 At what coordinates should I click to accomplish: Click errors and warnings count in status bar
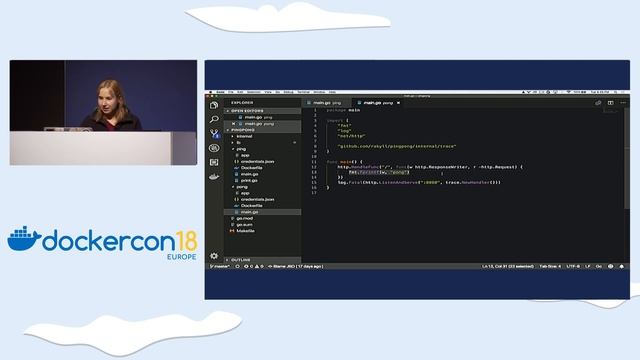(253, 267)
